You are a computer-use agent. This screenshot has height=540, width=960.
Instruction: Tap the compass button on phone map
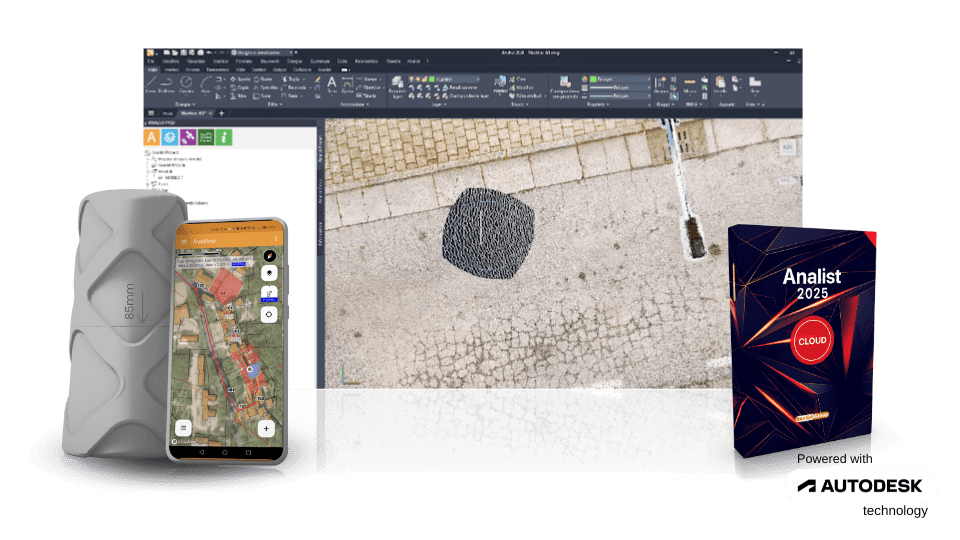pos(268,255)
